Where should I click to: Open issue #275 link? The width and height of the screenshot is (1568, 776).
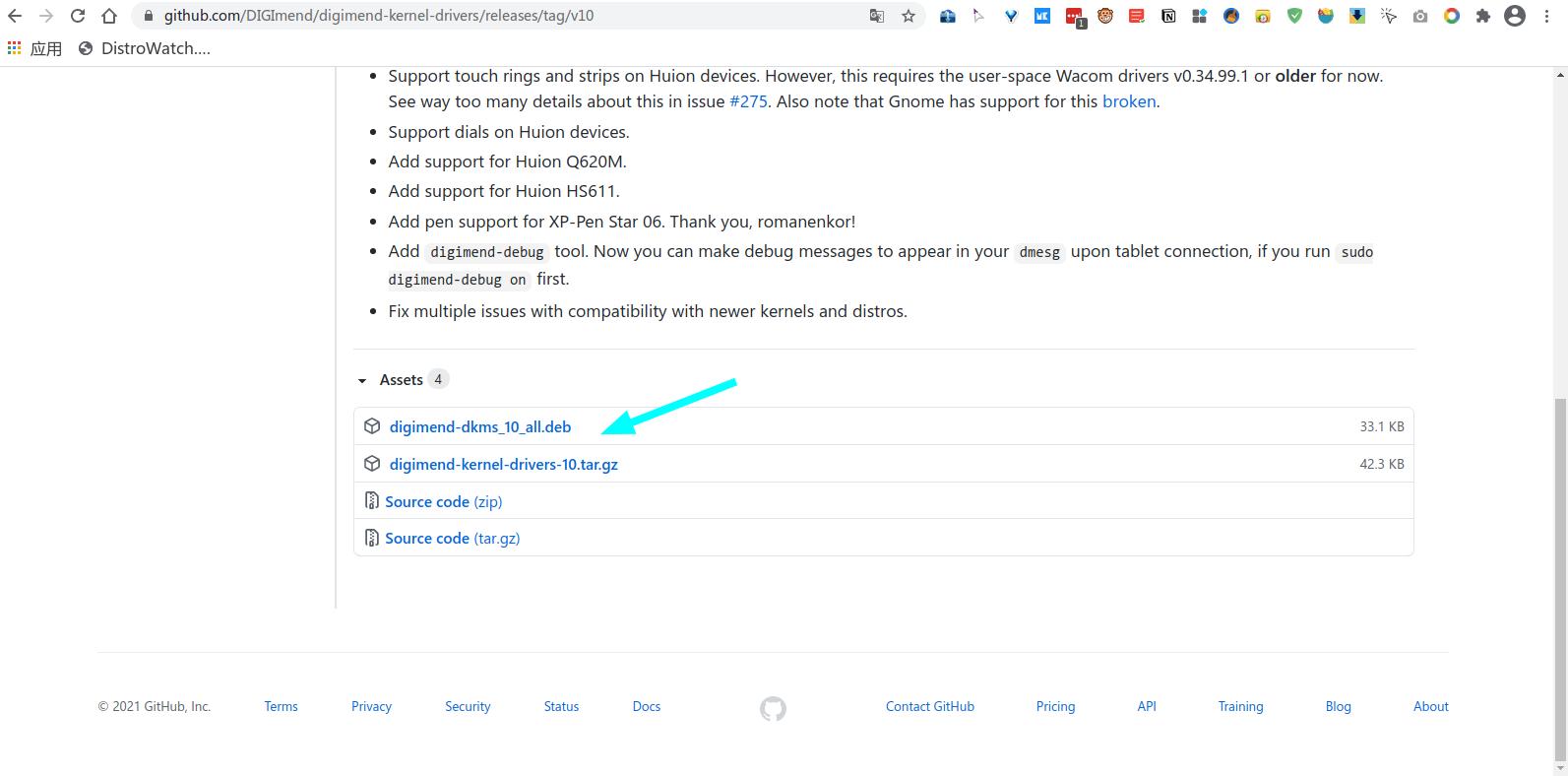point(748,101)
